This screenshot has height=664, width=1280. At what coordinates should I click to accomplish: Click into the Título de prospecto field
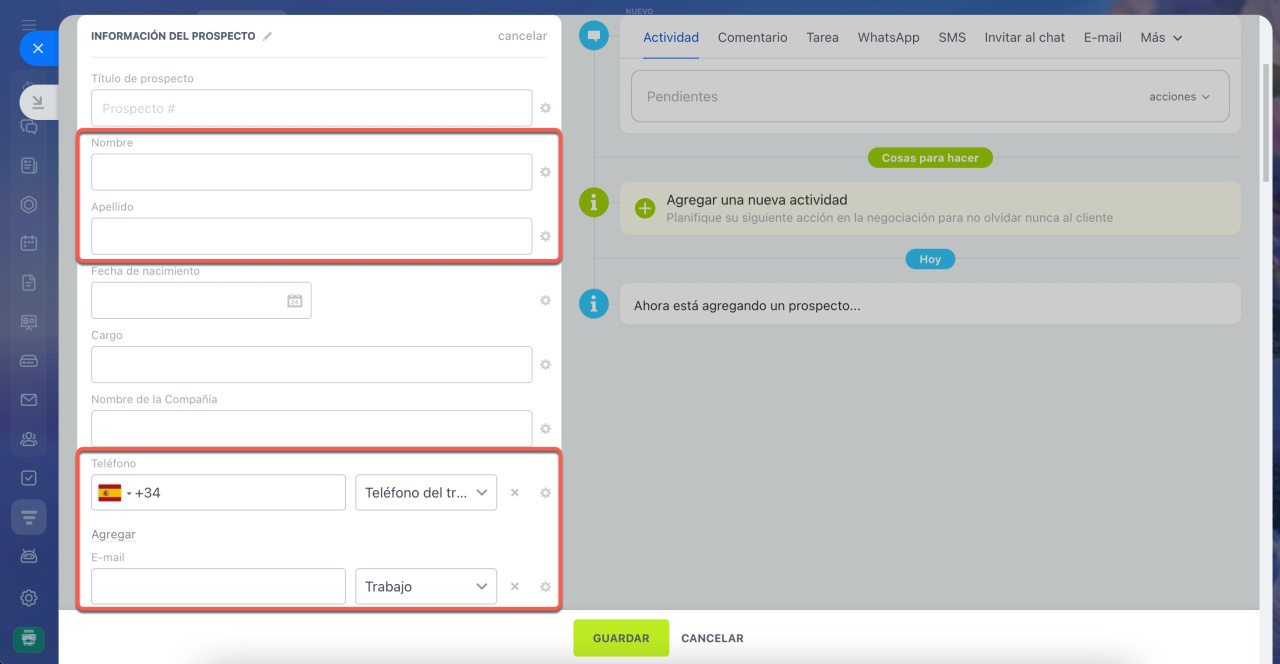(x=311, y=108)
